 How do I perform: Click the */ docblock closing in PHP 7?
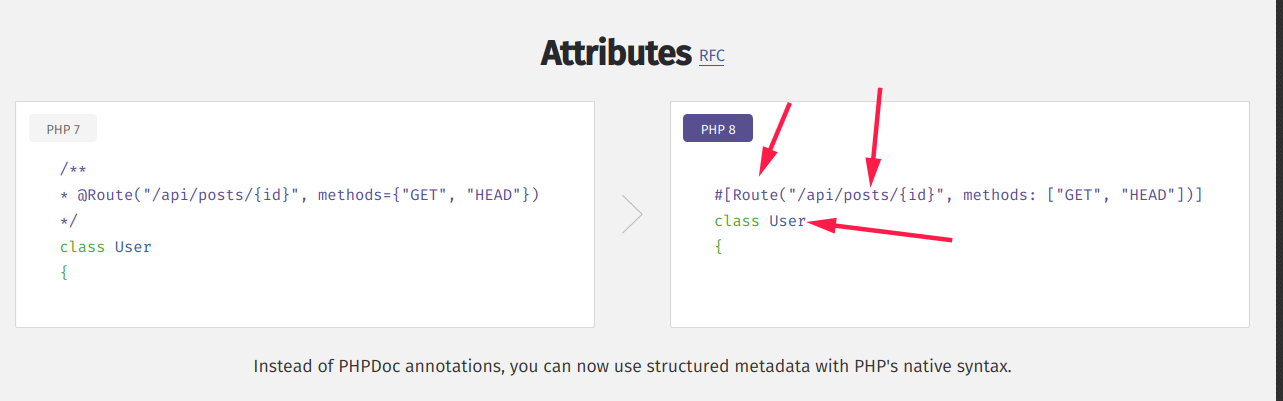click(x=68, y=221)
